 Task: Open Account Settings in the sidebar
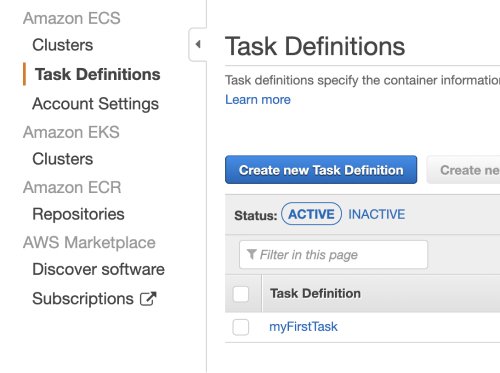[x=95, y=104]
